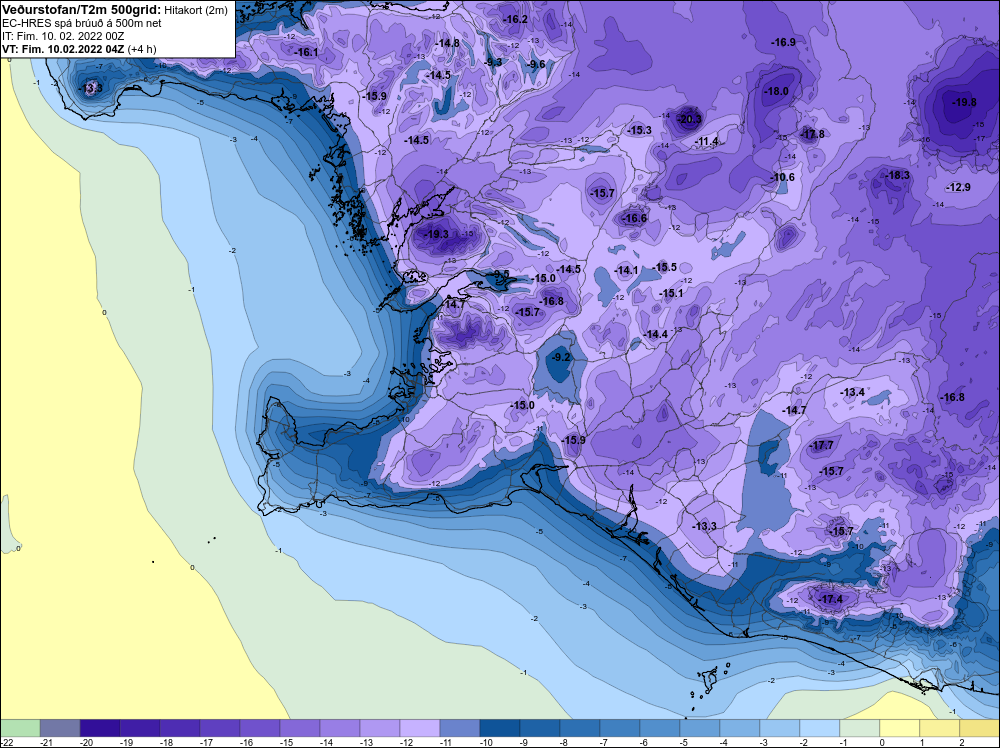This screenshot has width=1000, height=748.
Task: Pick the legend swatch labeled -4
Action: click(x=740, y=728)
